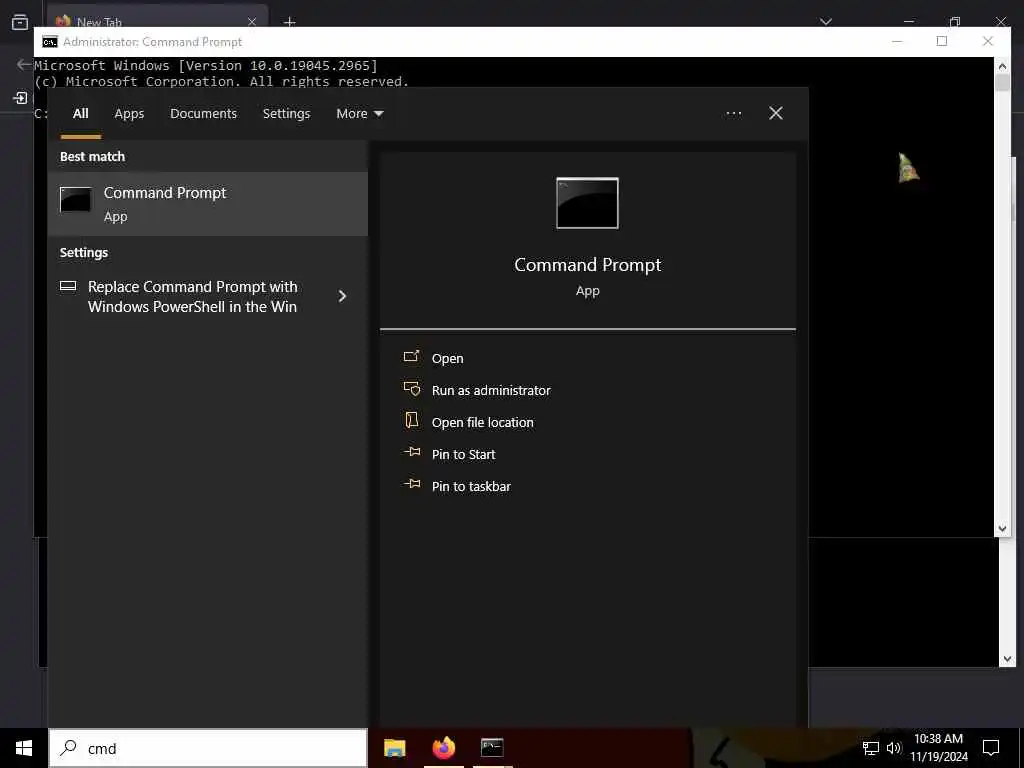
Task: Click the scroll down arrow at bottom right
Action: pos(1007,658)
